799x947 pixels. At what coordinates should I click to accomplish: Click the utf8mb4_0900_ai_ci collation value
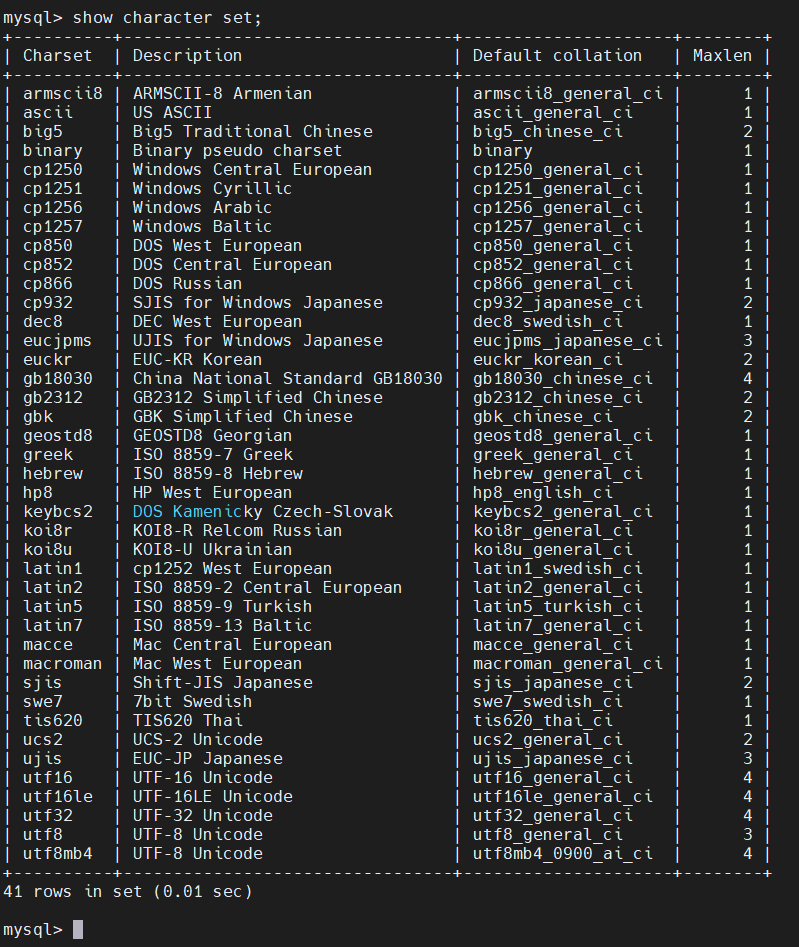pos(562,853)
